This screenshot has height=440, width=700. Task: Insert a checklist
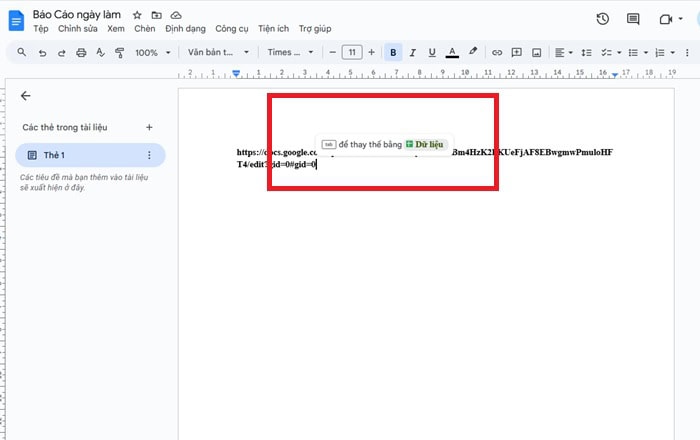click(x=606, y=53)
